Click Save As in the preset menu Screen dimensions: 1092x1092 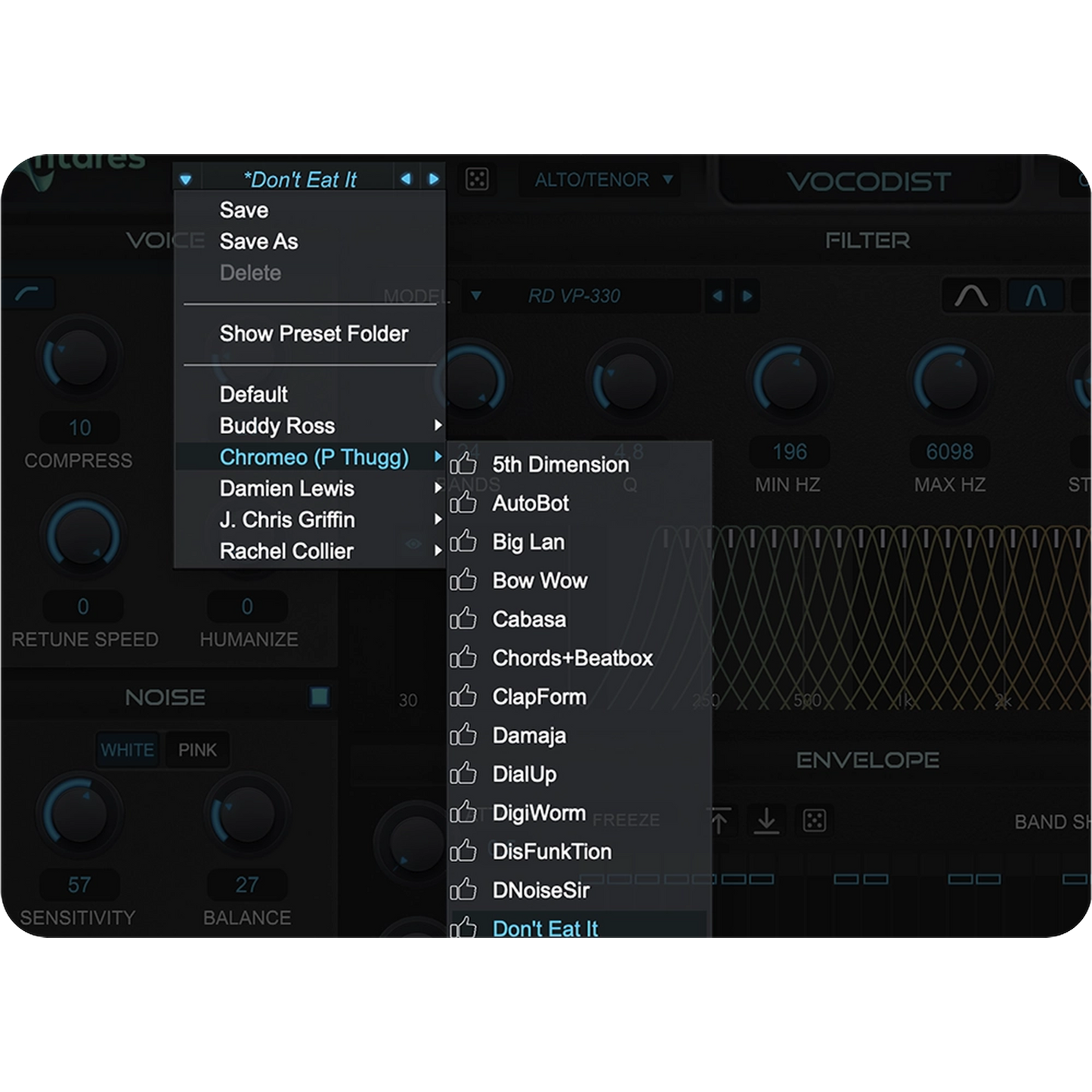click(x=258, y=241)
